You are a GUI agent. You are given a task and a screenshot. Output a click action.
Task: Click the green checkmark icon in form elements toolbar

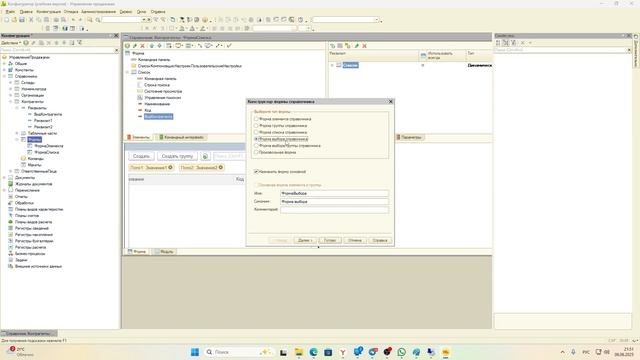(229, 46)
